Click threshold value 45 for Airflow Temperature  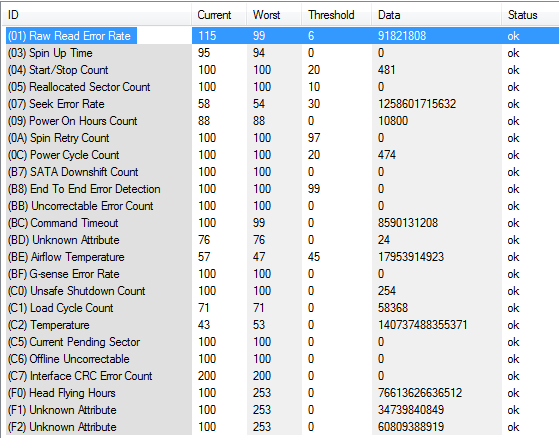[x=314, y=257]
